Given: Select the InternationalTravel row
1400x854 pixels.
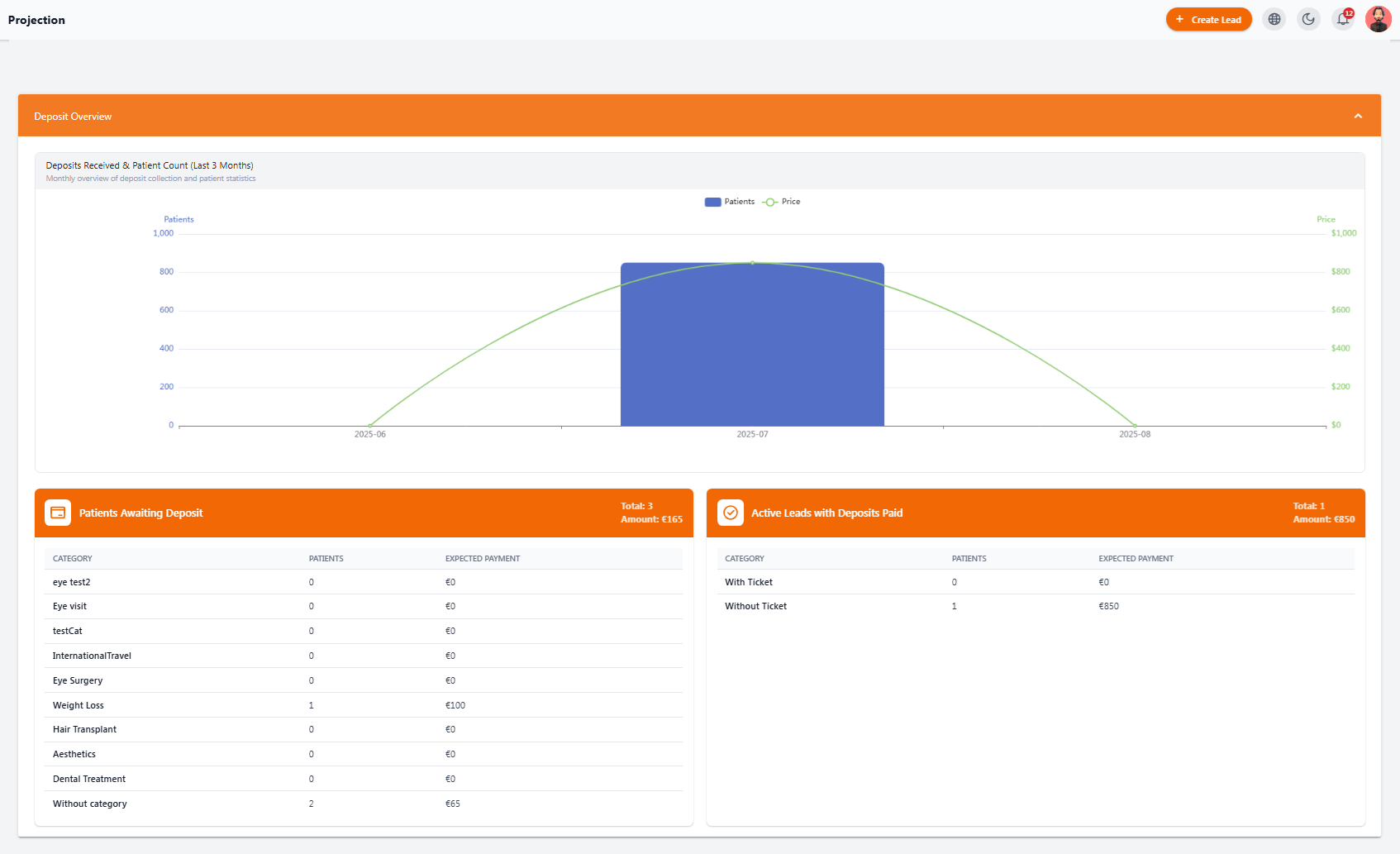Looking at the screenshot, I should click(364, 656).
